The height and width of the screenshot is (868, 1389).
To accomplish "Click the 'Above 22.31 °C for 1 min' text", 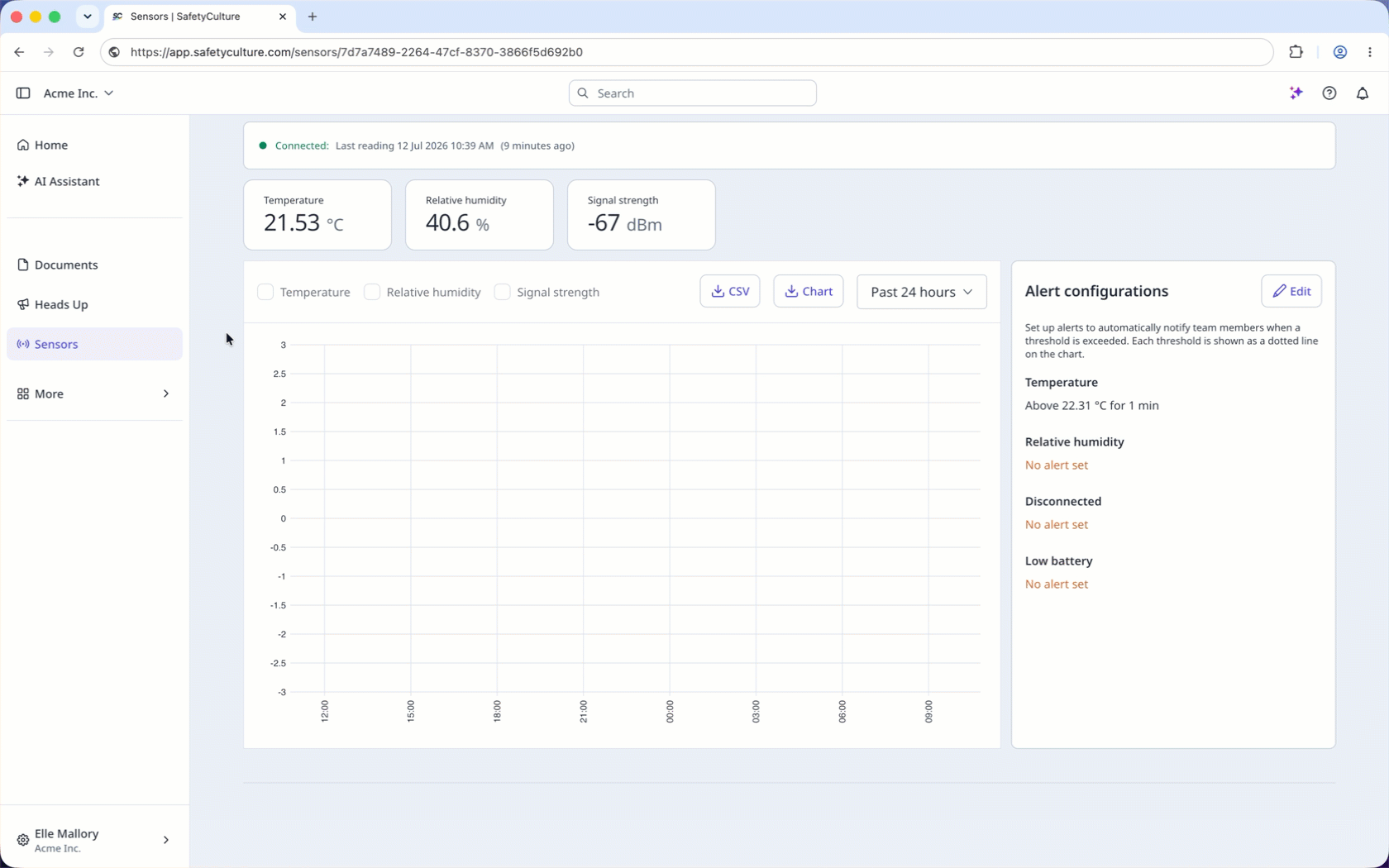I will pyautogui.click(x=1092, y=406).
